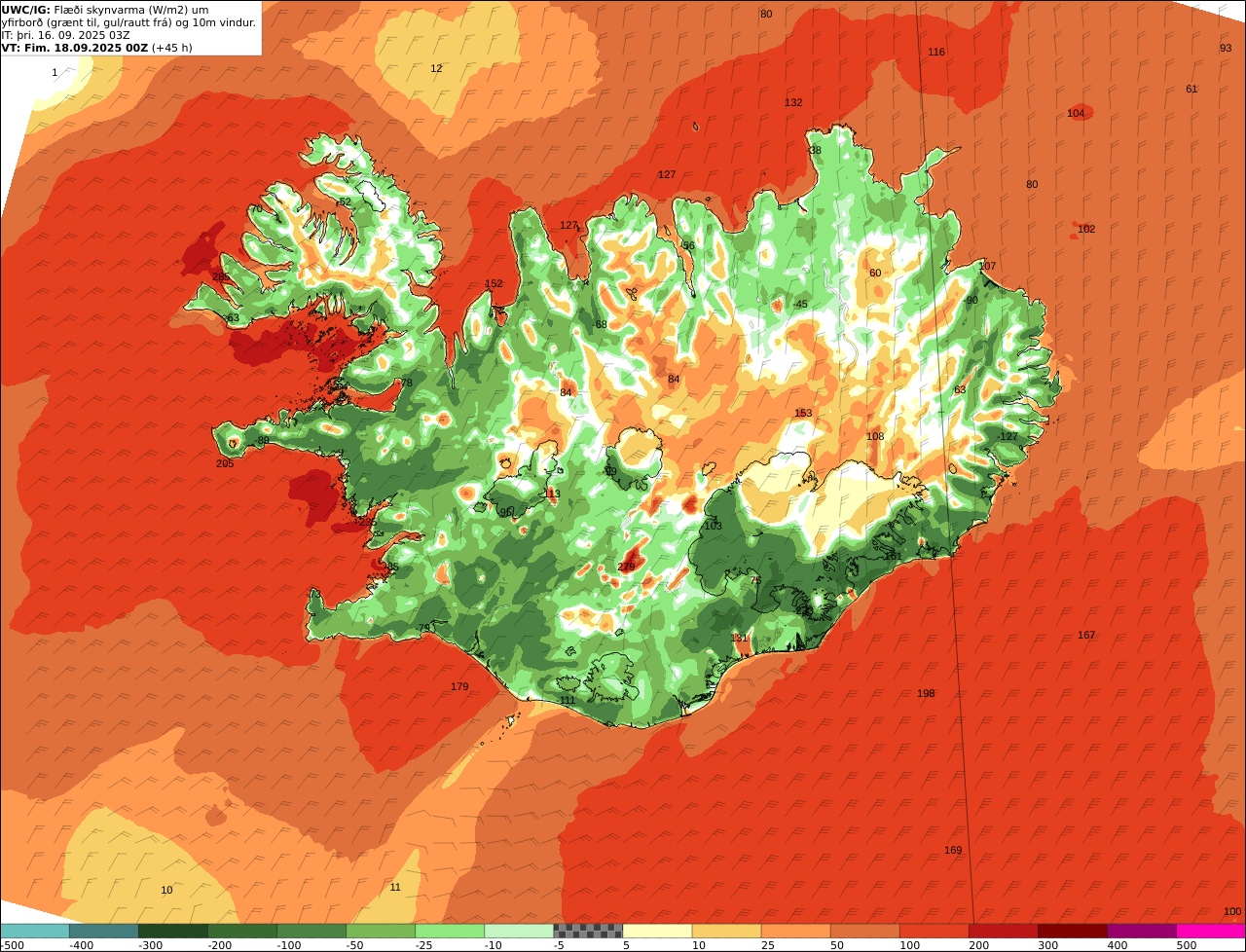Click the legend tick label -25
Image resolution: width=1246 pixels, height=952 pixels.
(424, 945)
